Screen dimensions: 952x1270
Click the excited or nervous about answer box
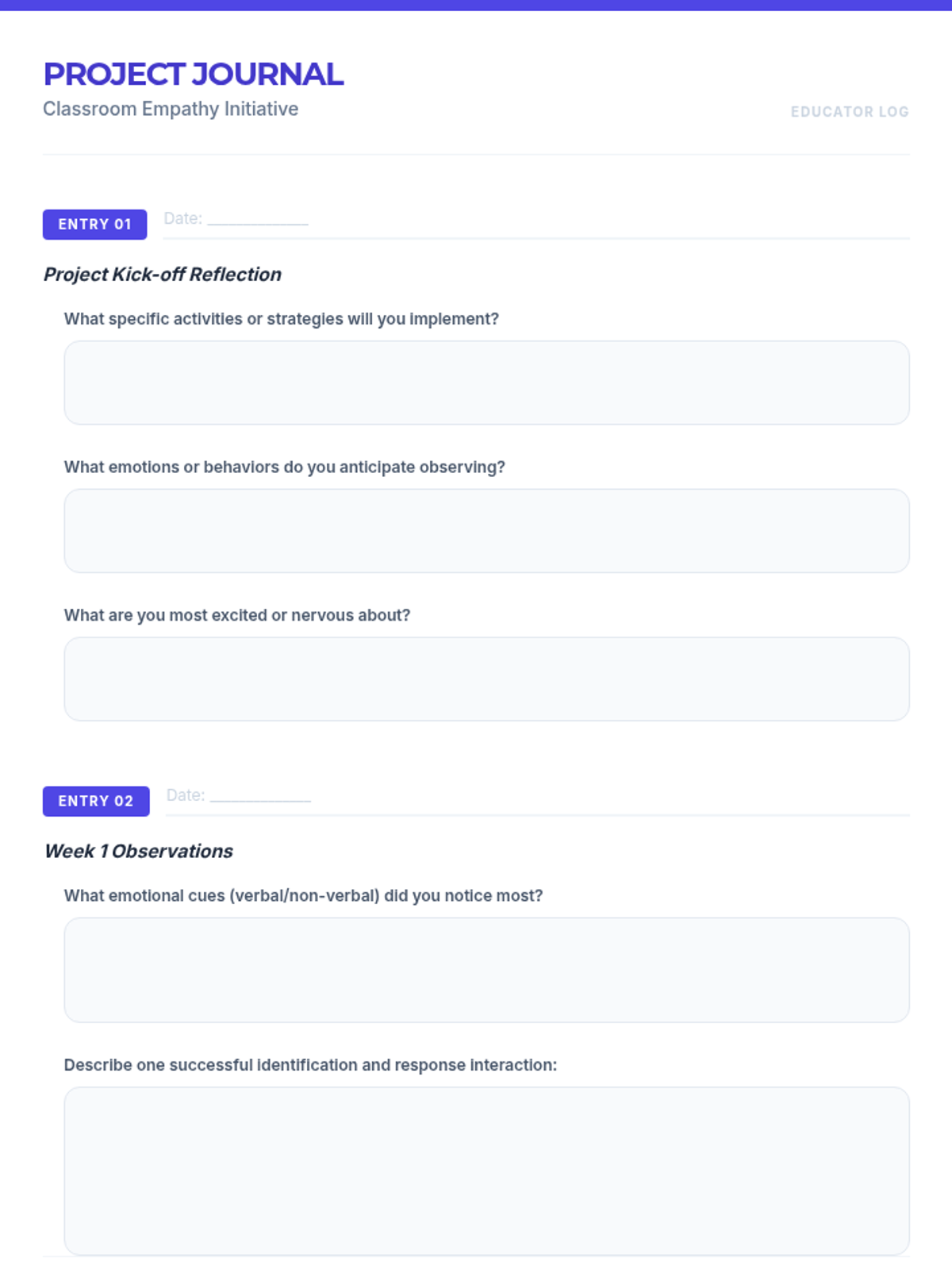[486, 679]
